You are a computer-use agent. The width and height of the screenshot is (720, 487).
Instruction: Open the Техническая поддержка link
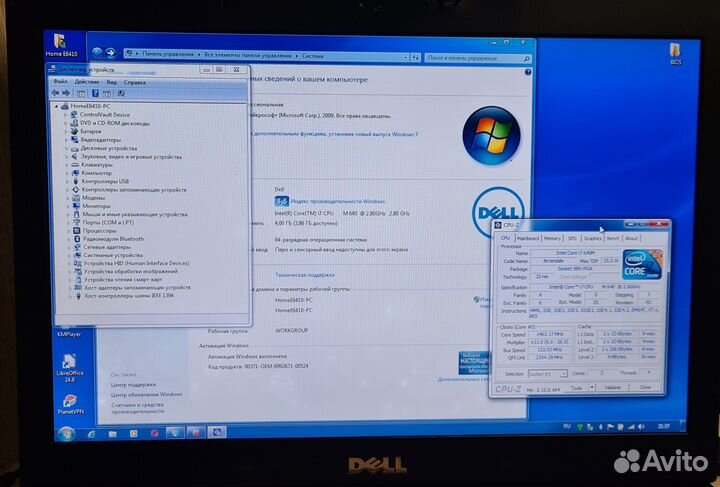304,275
